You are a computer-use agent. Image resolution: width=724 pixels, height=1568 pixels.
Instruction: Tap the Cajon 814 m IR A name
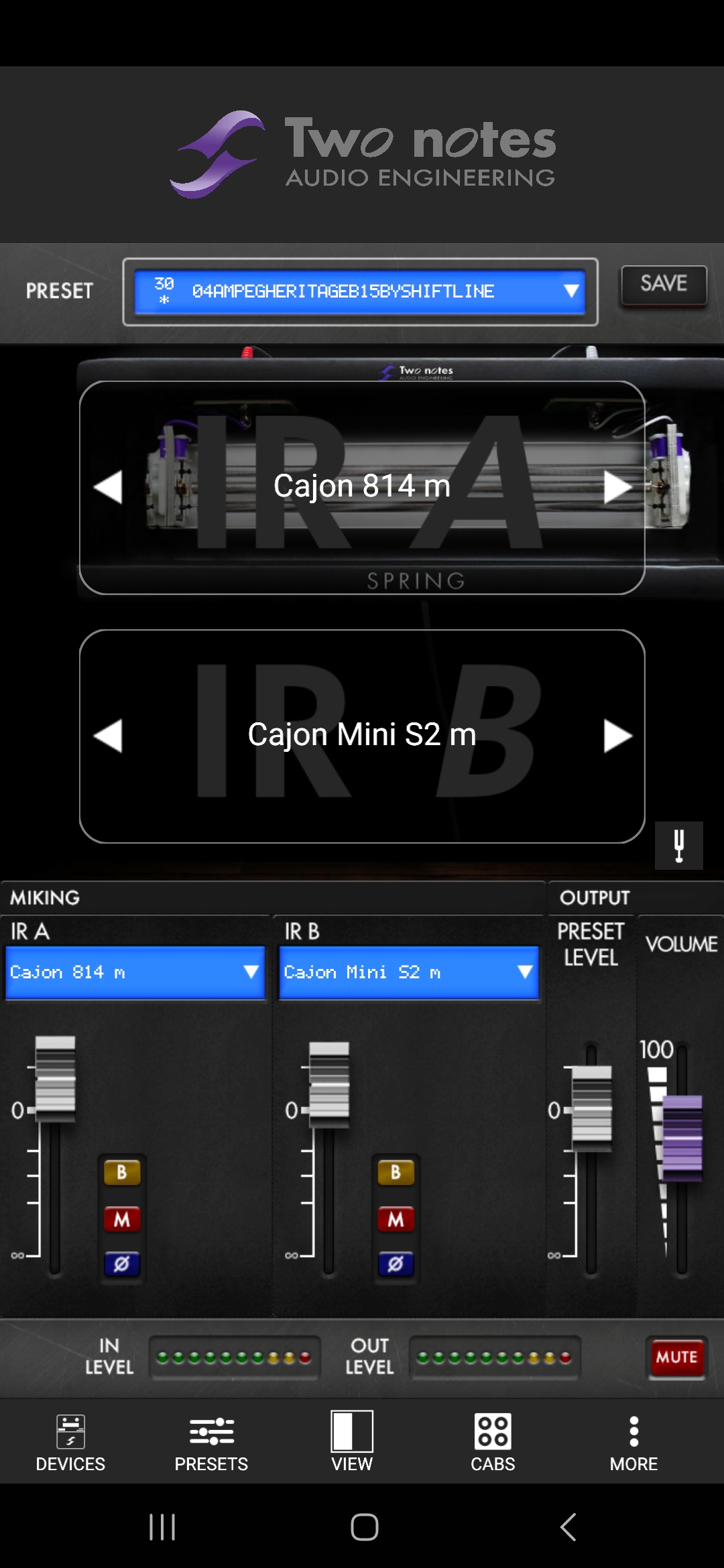pos(362,486)
